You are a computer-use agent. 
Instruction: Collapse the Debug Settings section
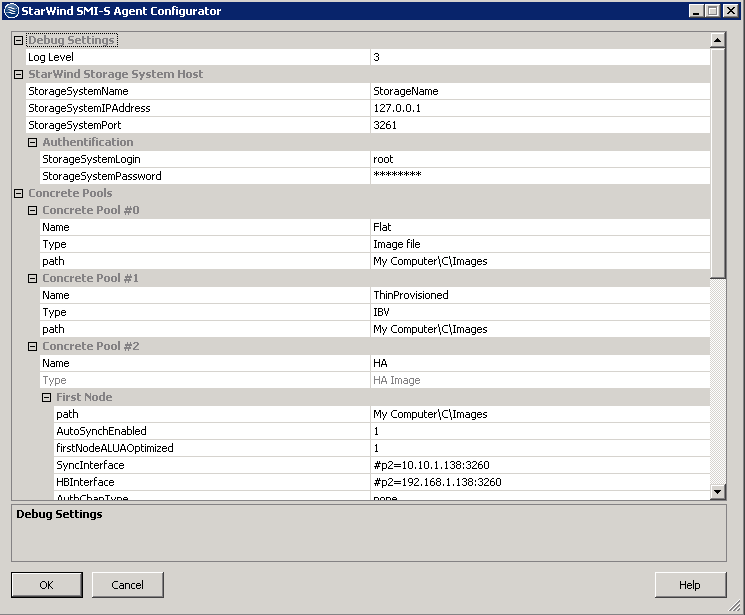(18, 40)
